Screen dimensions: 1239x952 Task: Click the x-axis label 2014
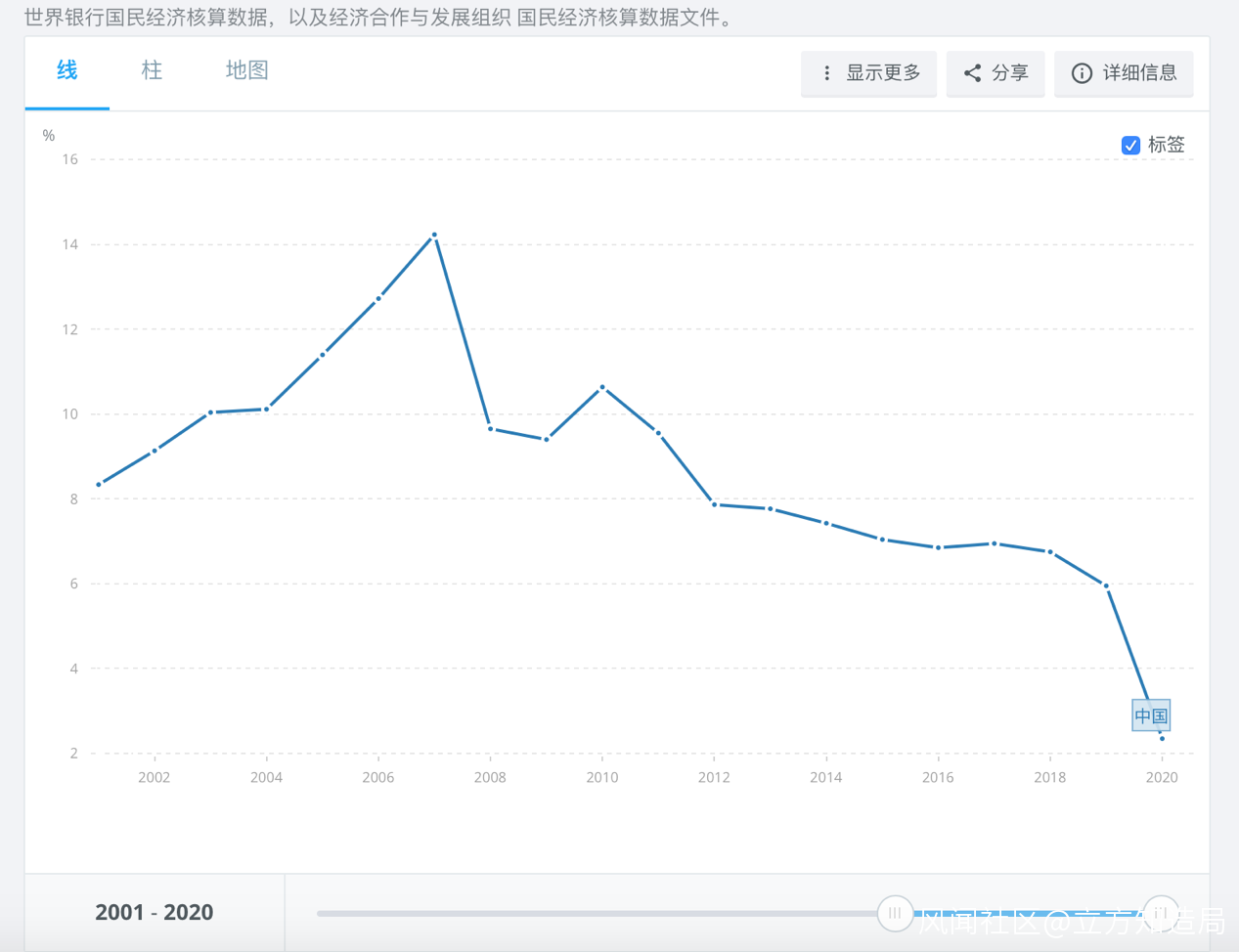tap(825, 777)
